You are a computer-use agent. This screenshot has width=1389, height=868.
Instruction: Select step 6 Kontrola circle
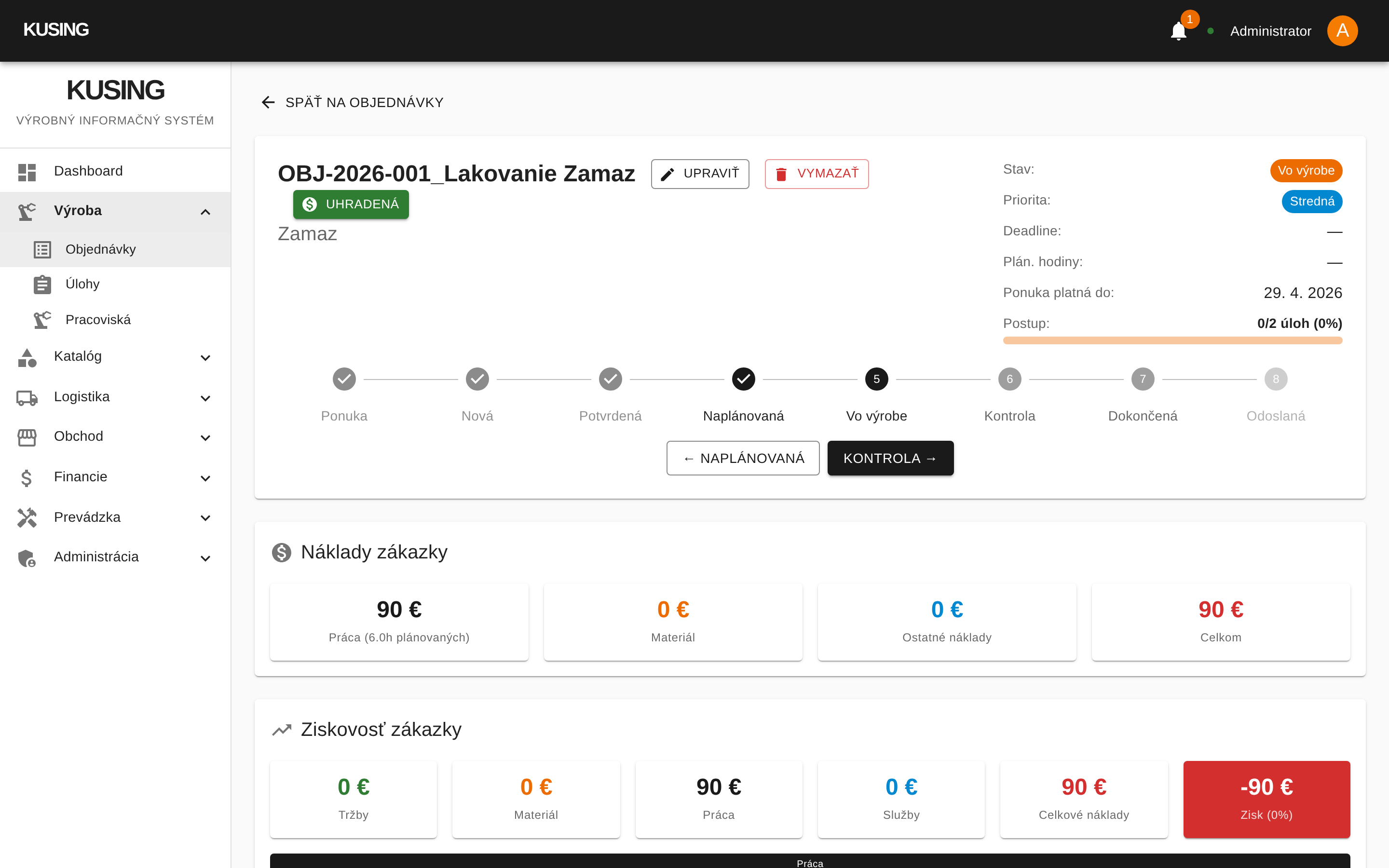click(1009, 379)
